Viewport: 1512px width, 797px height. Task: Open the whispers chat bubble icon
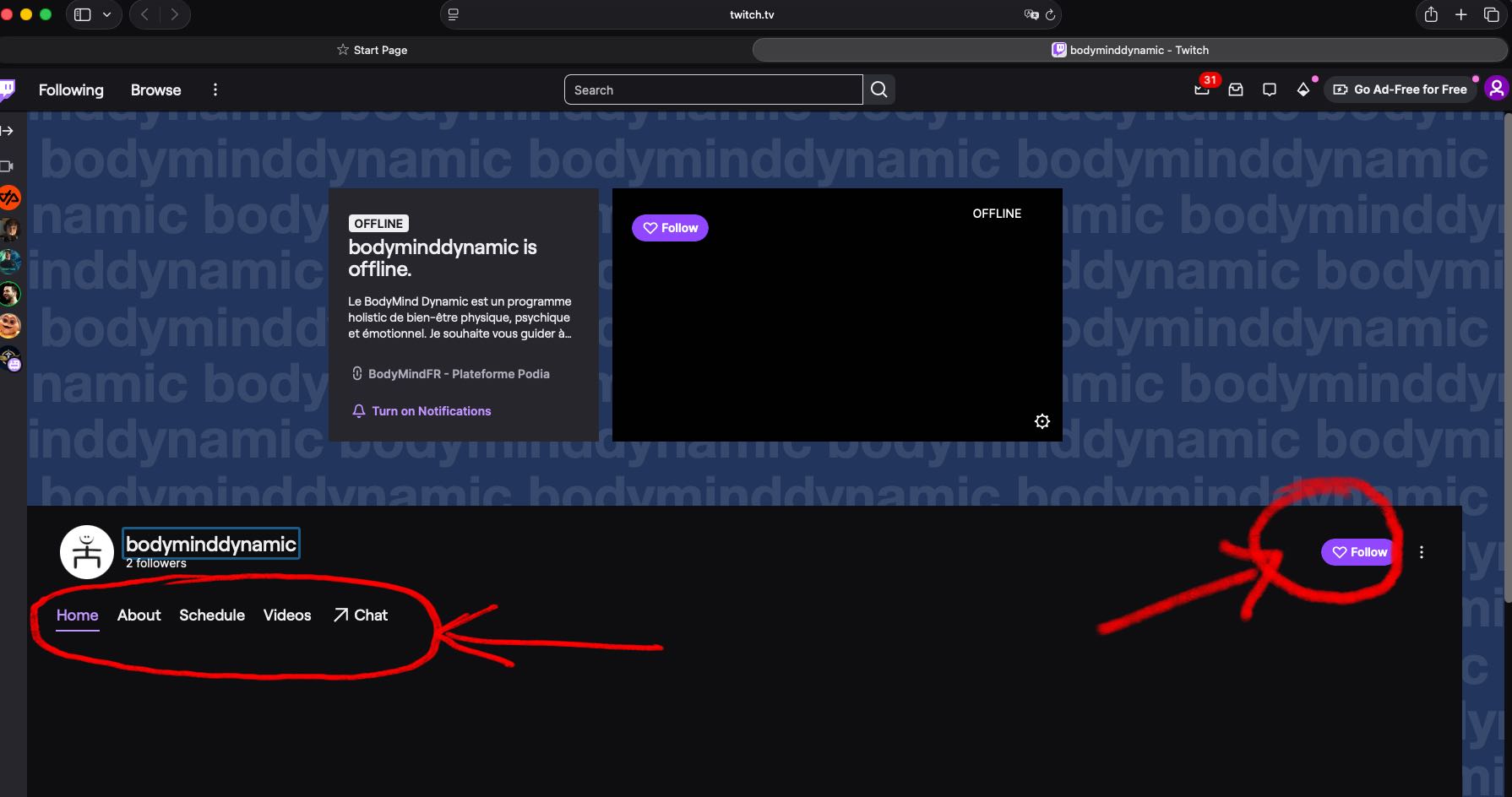(1269, 89)
